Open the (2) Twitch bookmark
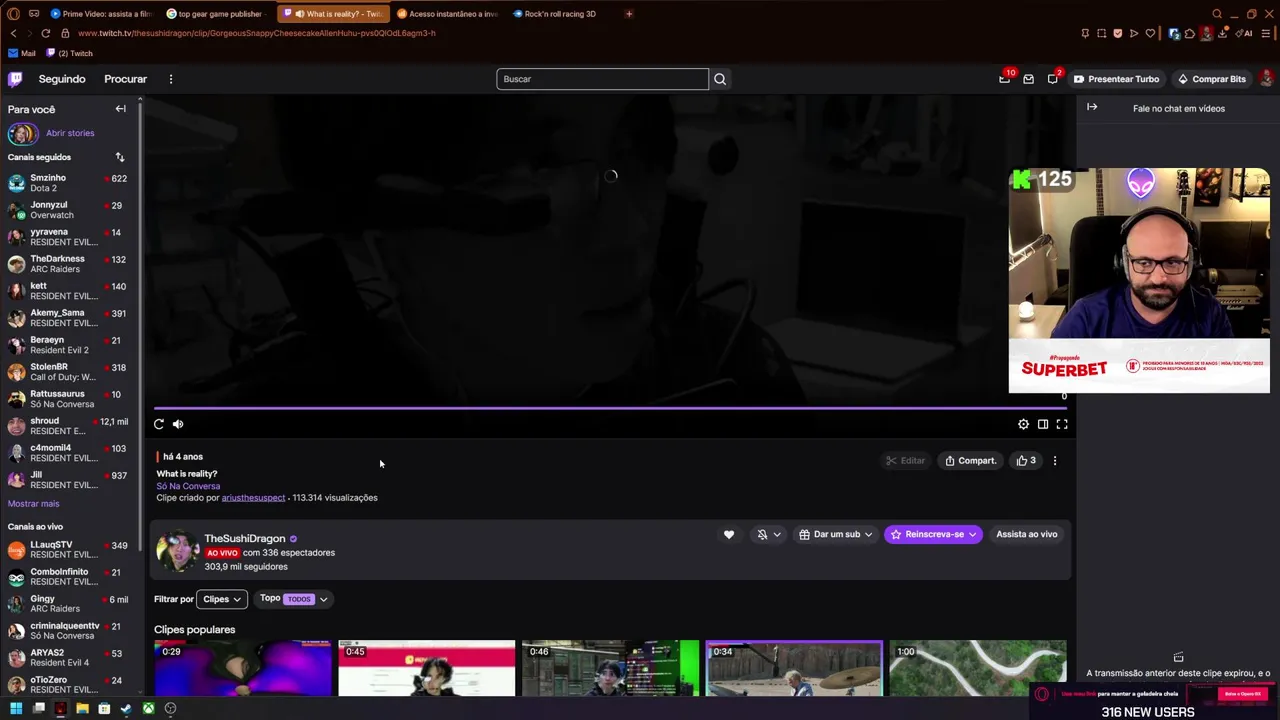 [69, 53]
